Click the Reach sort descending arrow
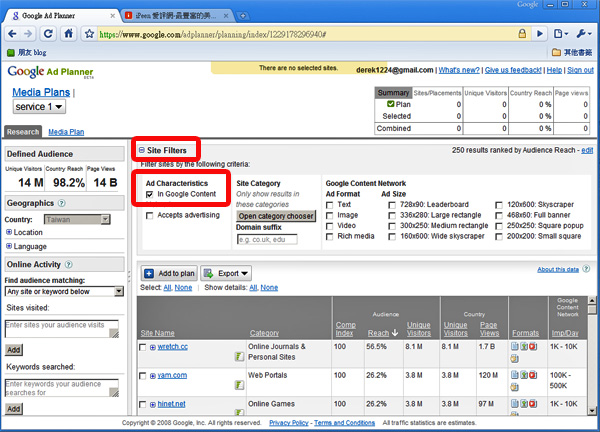 click(395, 333)
